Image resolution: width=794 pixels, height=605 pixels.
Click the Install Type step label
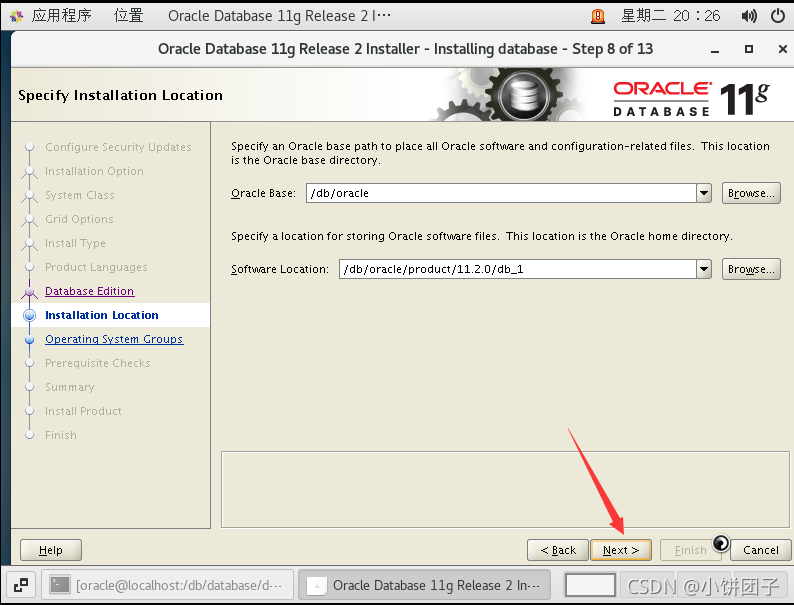(75, 243)
